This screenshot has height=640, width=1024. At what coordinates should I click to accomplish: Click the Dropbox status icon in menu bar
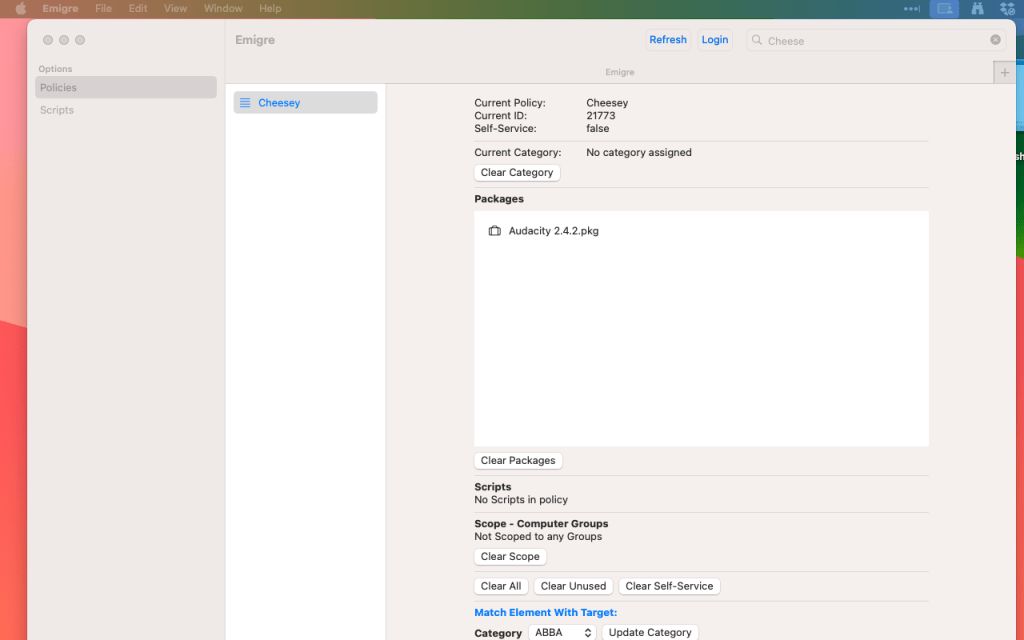tap(1007, 9)
